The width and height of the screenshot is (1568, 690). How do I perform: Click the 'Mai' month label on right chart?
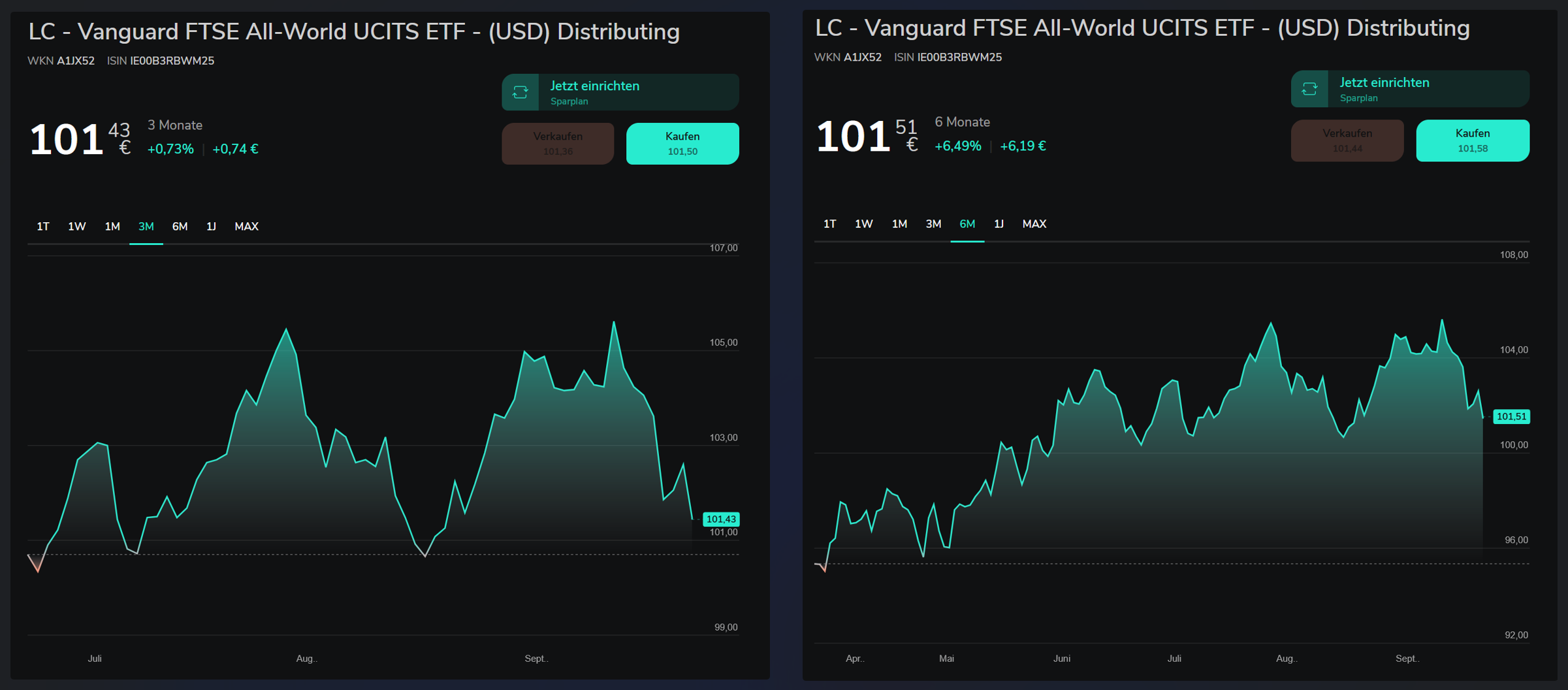click(947, 659)
